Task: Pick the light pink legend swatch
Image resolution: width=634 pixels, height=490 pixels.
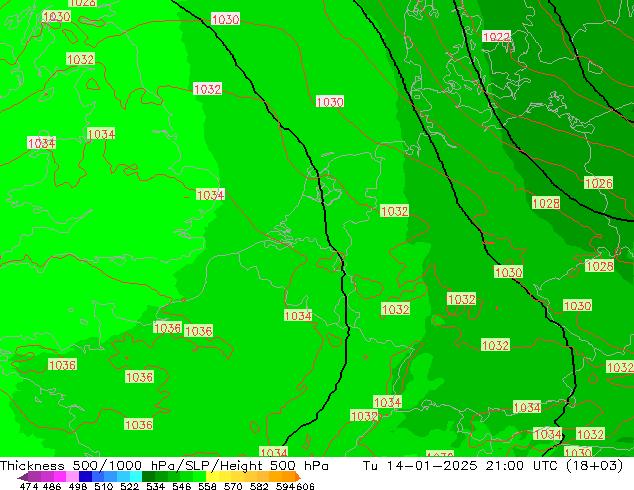Action: tap(72, 477)
